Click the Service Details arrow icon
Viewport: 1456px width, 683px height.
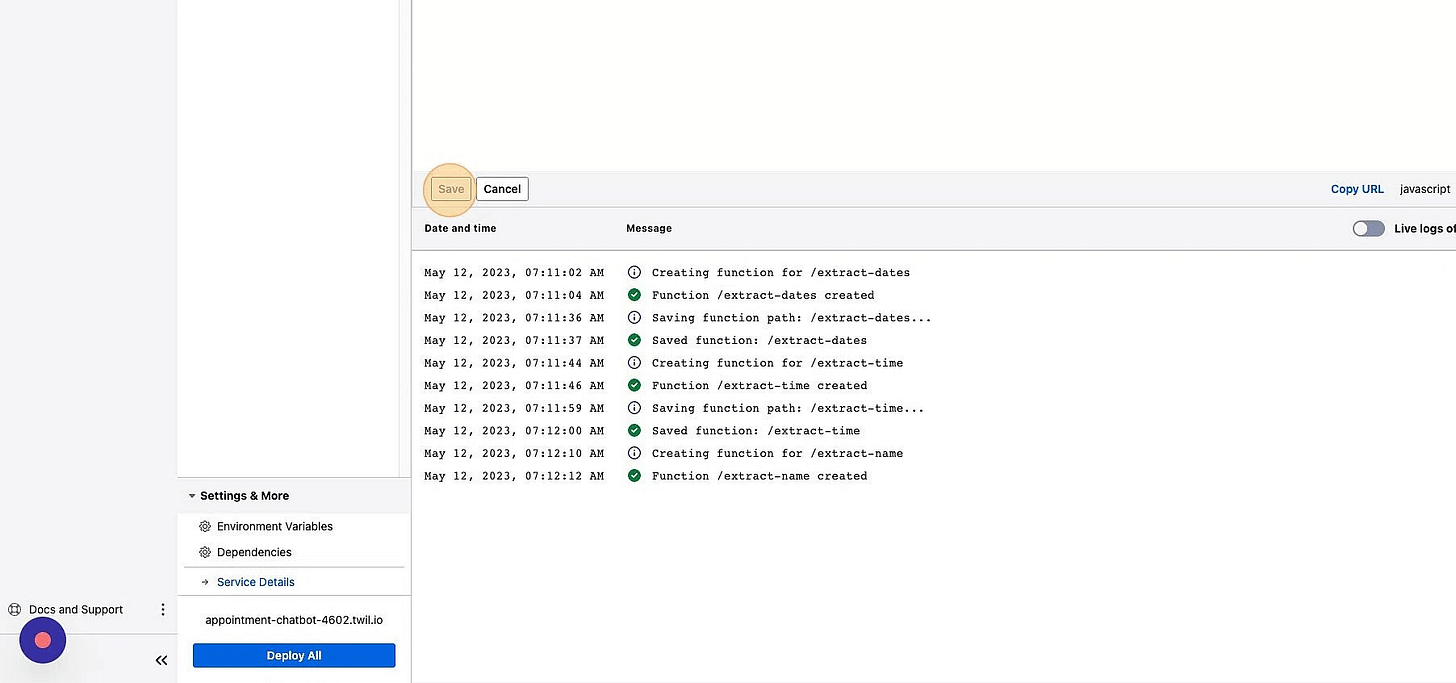(205, 582)
